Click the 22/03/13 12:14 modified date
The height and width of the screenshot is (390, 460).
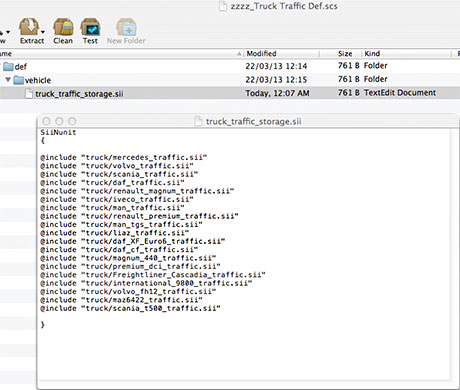276,66
